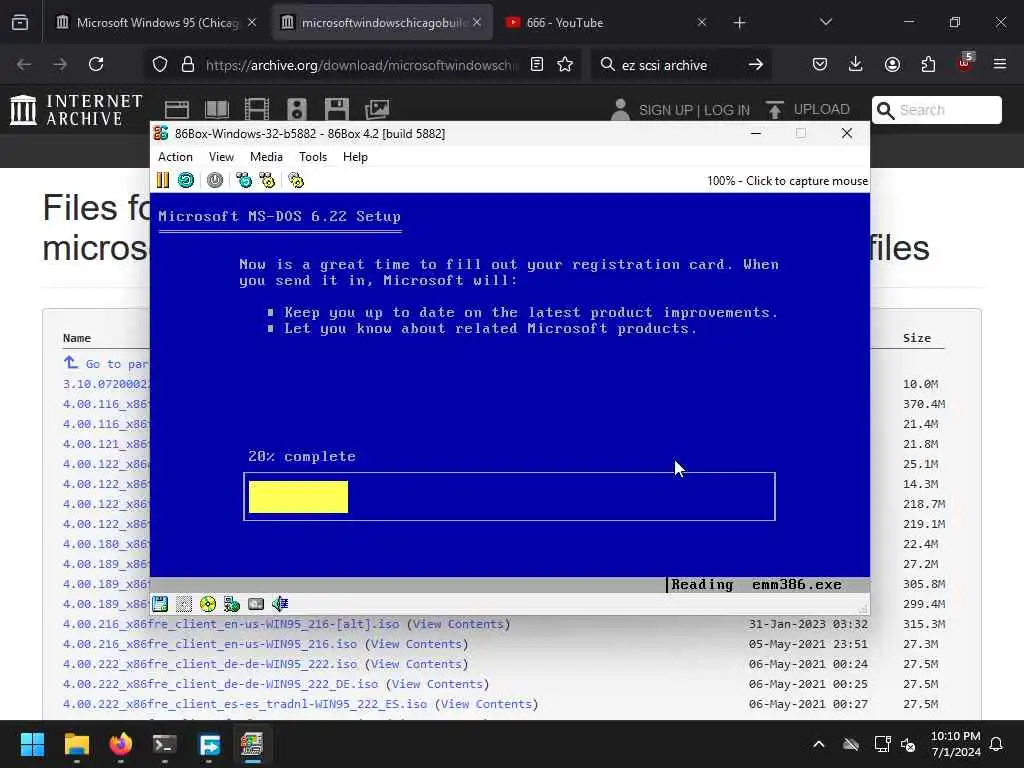Click the Internet Archive logo
The width and height of the screenshot is (1024, 768).
[76, 110]
